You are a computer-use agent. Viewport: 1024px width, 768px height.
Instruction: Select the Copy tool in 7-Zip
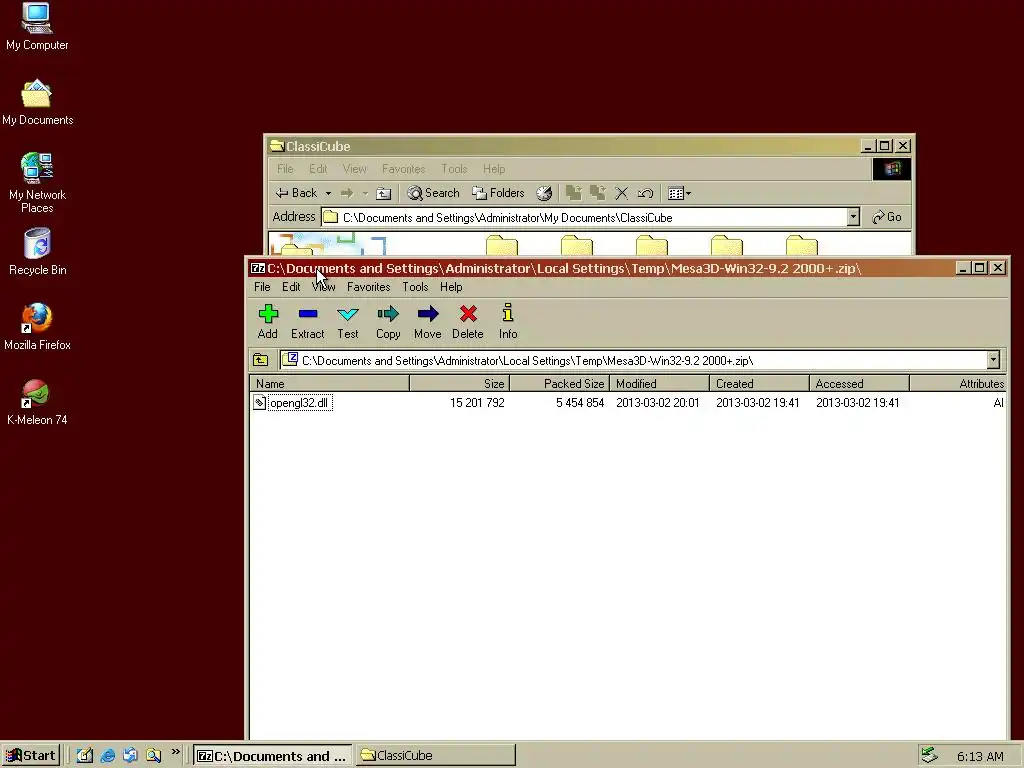pyautogui.click(x=388, y=321)
